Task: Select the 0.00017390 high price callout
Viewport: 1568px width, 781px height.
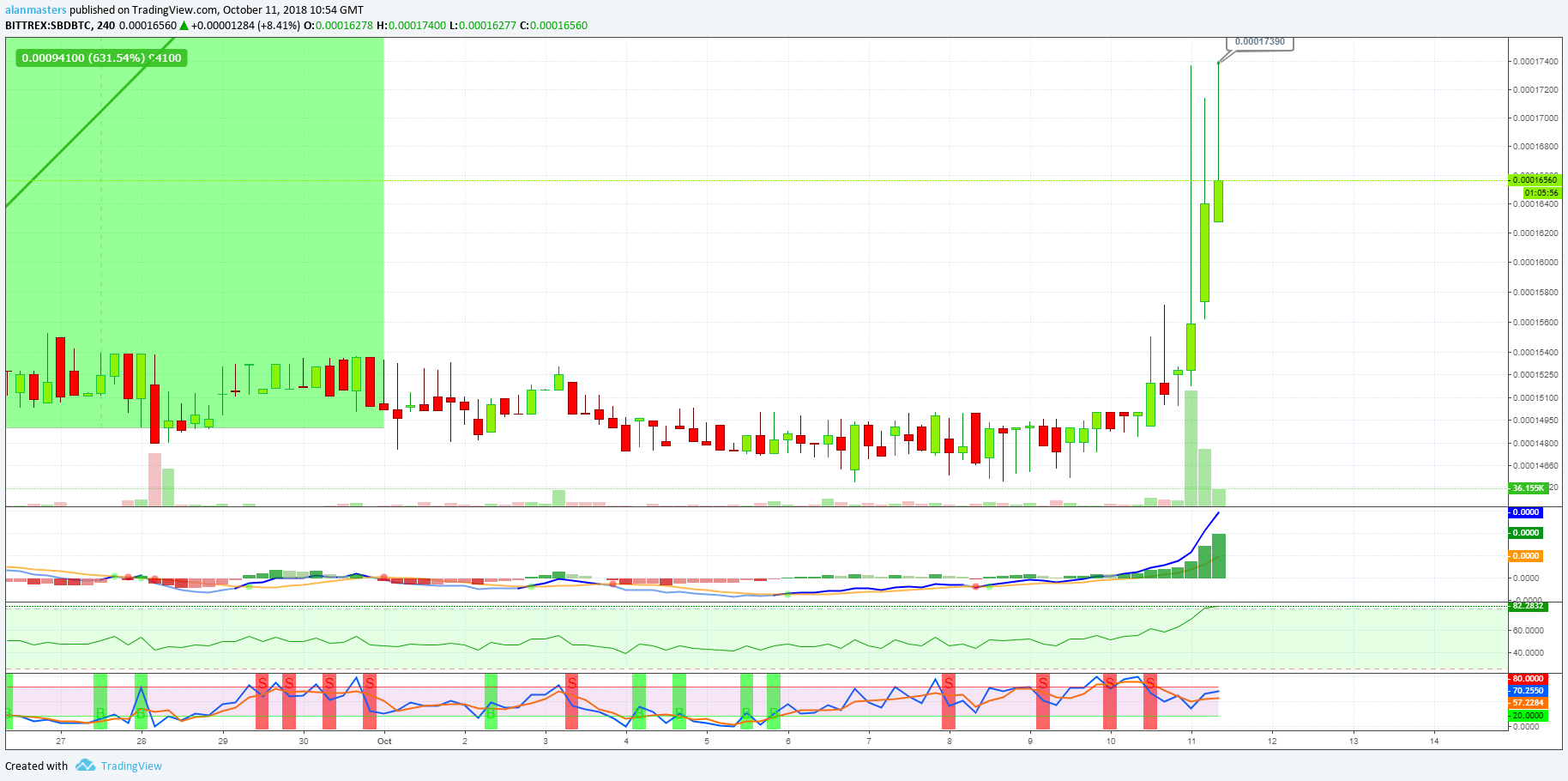Action: 1260,42
